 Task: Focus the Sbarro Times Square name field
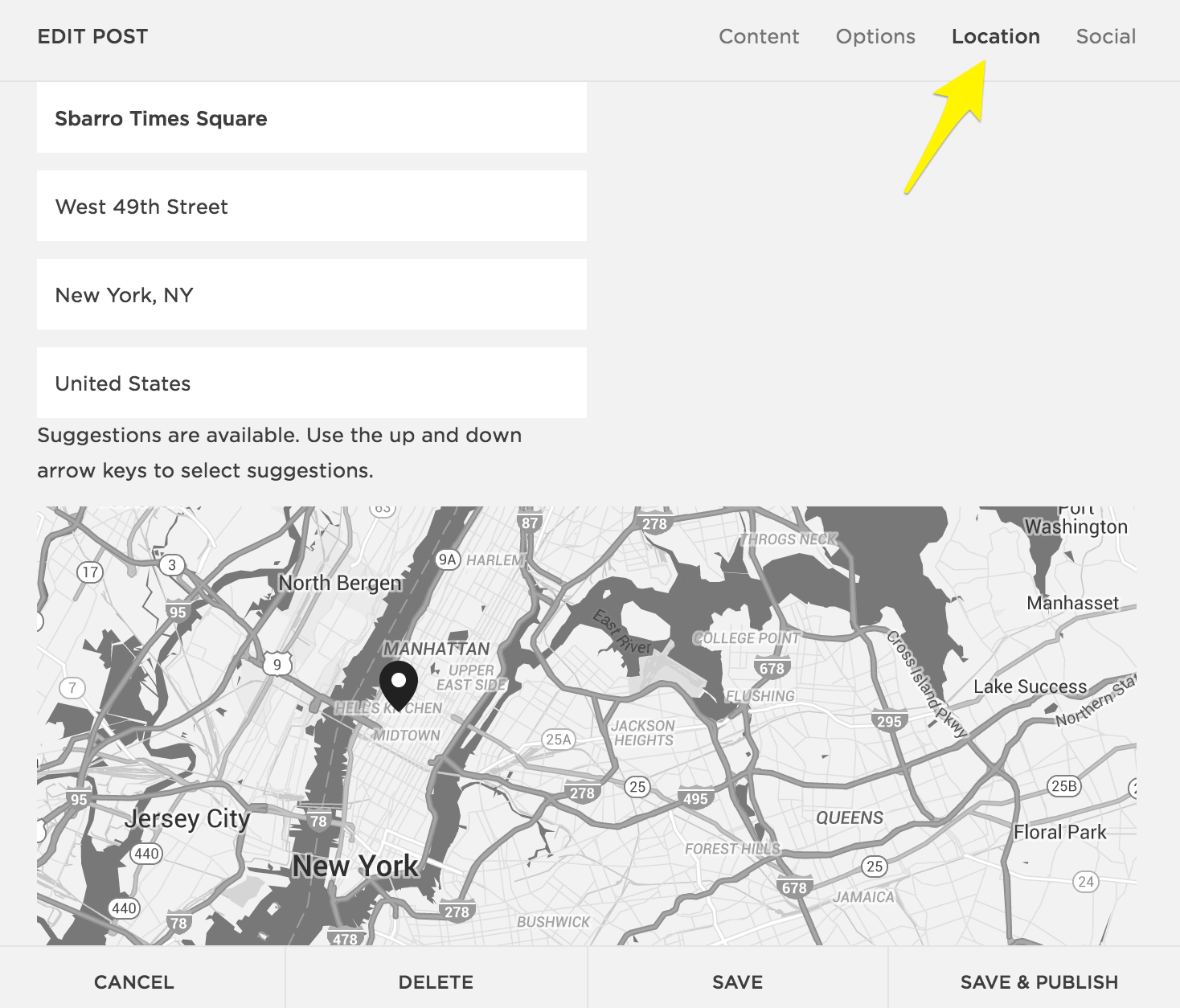pos(311,118)
